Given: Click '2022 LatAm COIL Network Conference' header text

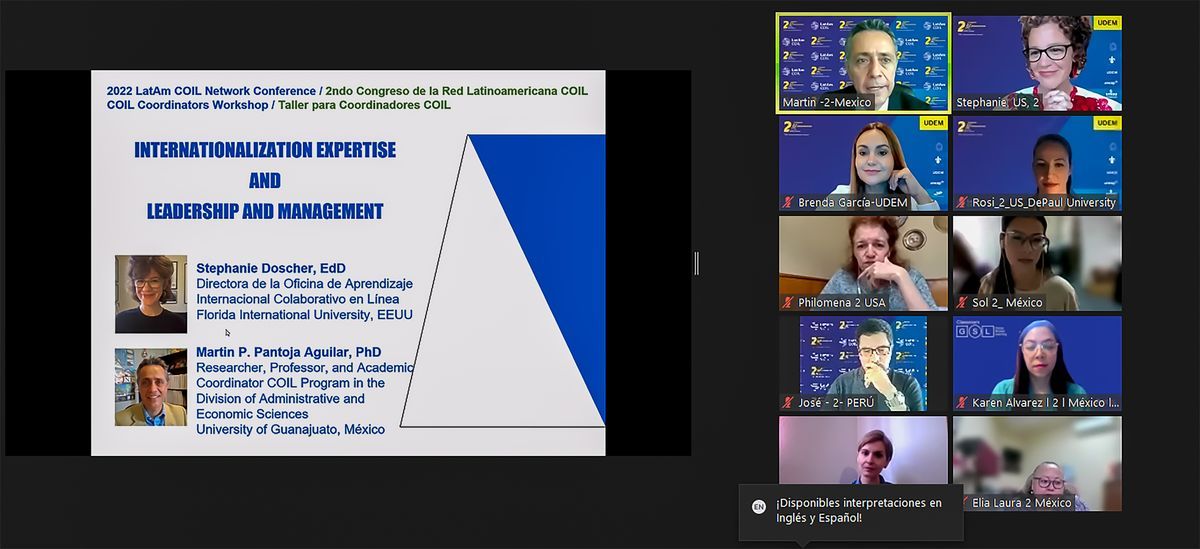Looking at the screenshot, I should click(211, 90).
